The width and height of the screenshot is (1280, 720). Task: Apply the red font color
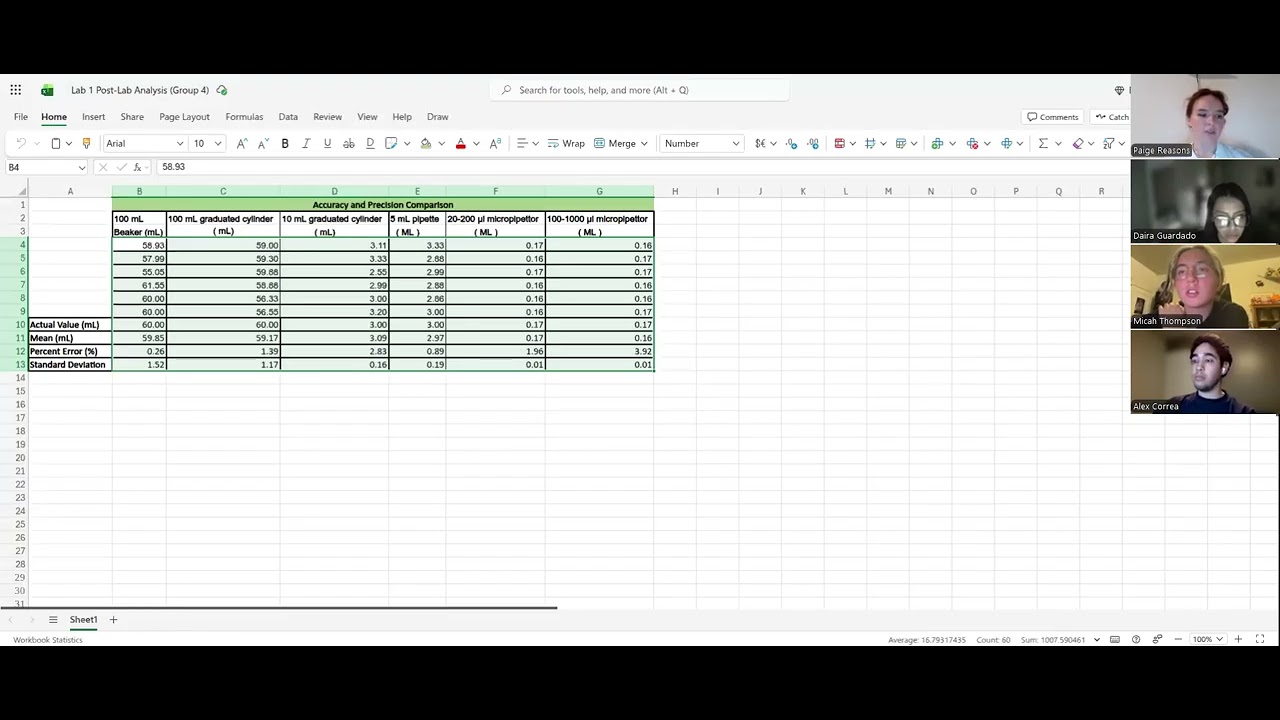(x=461, y=144)
